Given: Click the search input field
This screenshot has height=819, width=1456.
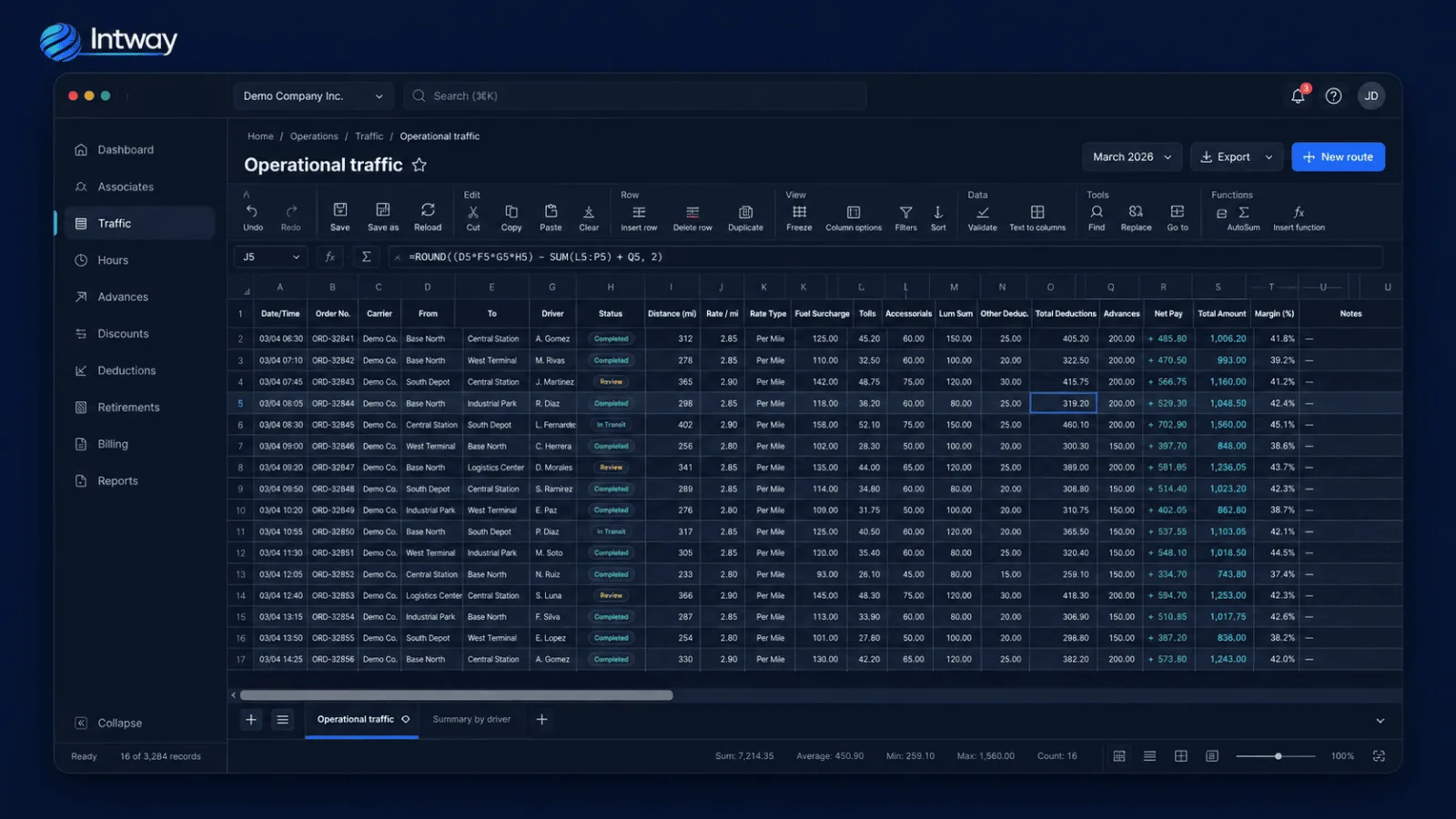Looking at the screenshot, I should click(635, 96).
